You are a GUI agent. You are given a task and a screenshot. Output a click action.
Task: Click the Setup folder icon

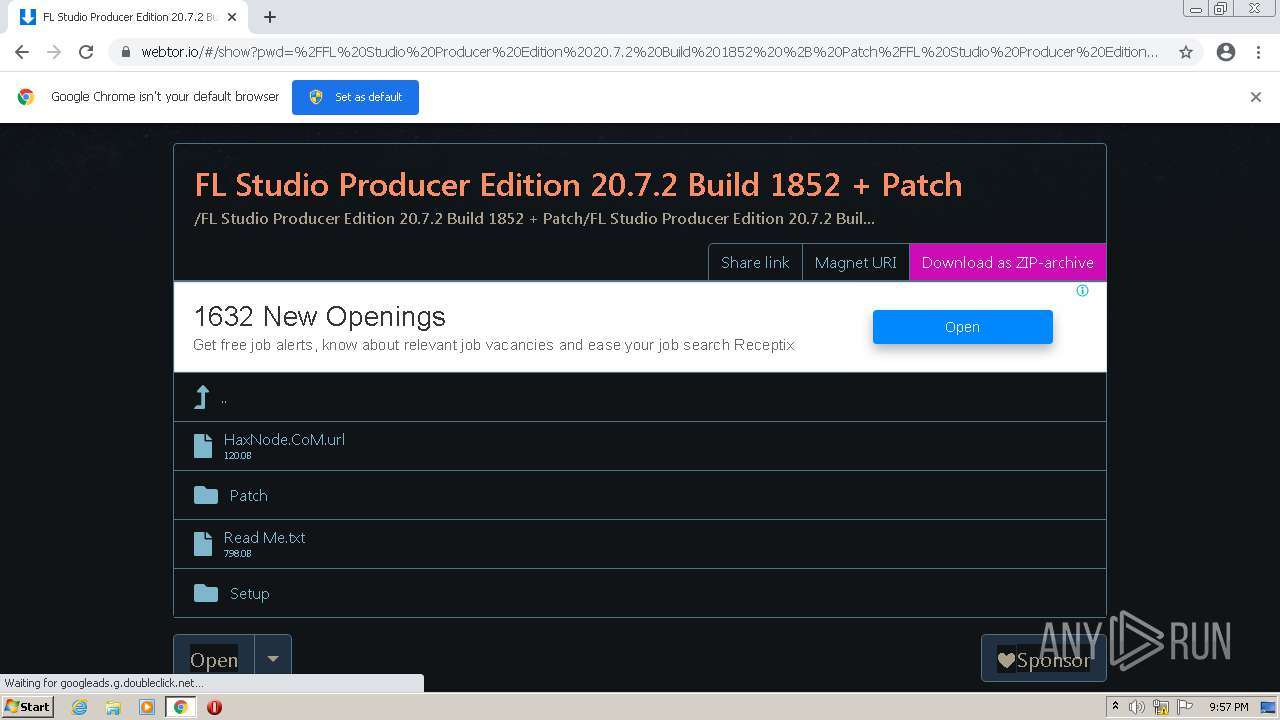tap(206, 593)
